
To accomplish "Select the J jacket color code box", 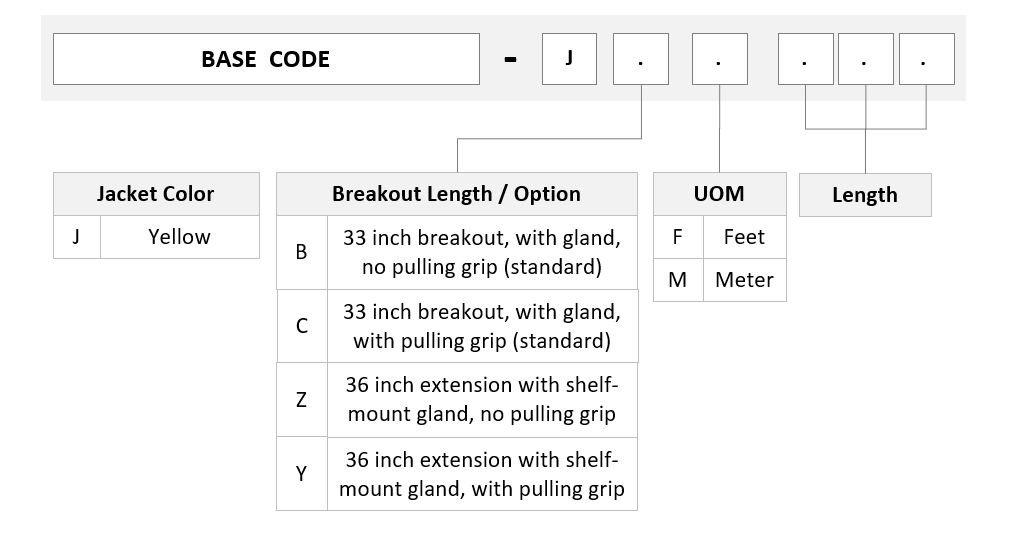I will click(569, 59).
